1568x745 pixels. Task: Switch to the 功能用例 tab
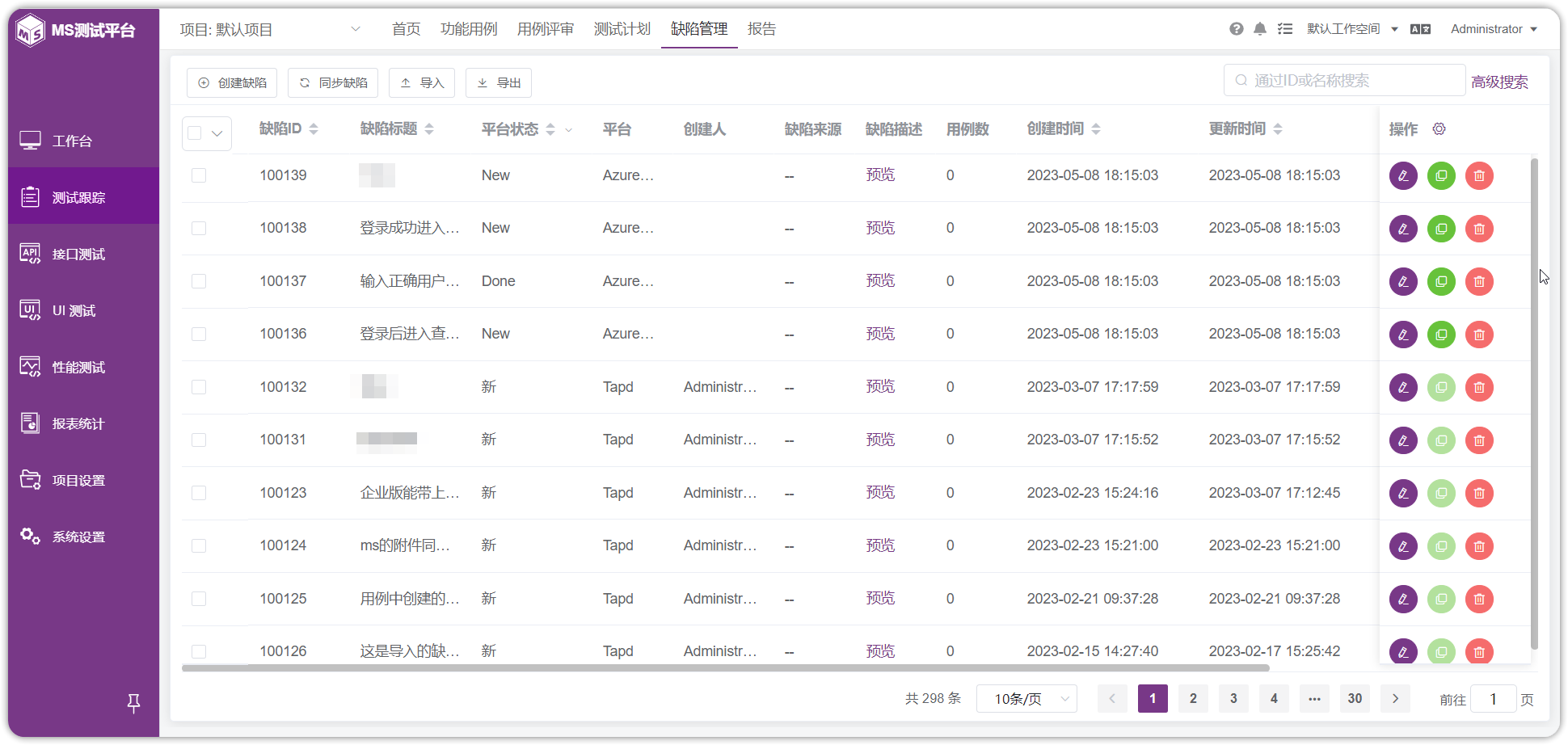469,29
